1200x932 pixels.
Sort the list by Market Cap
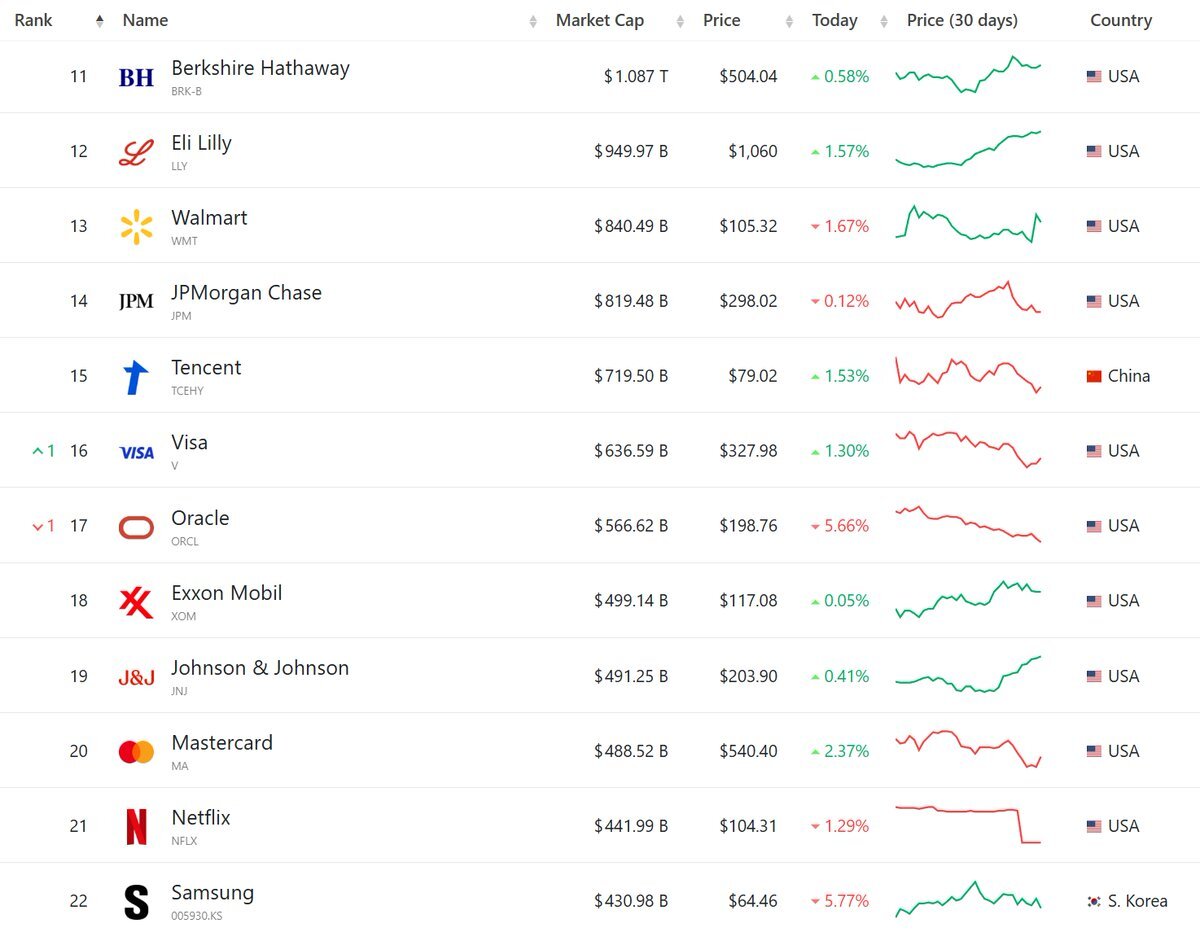click(600, 20)
